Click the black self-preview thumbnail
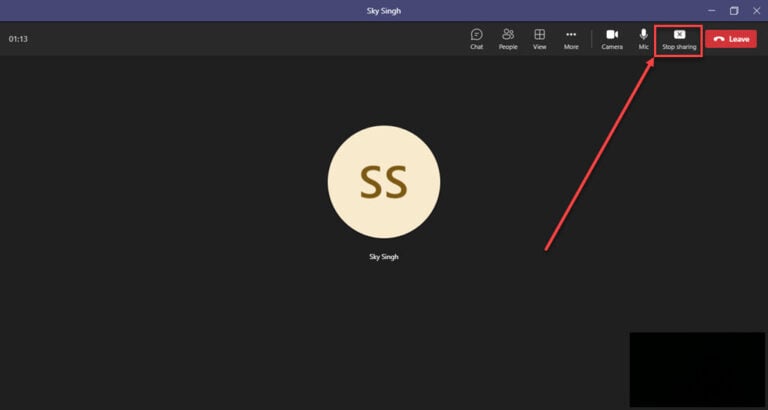The width and height of the screenshot is (768, 410). 697,369
